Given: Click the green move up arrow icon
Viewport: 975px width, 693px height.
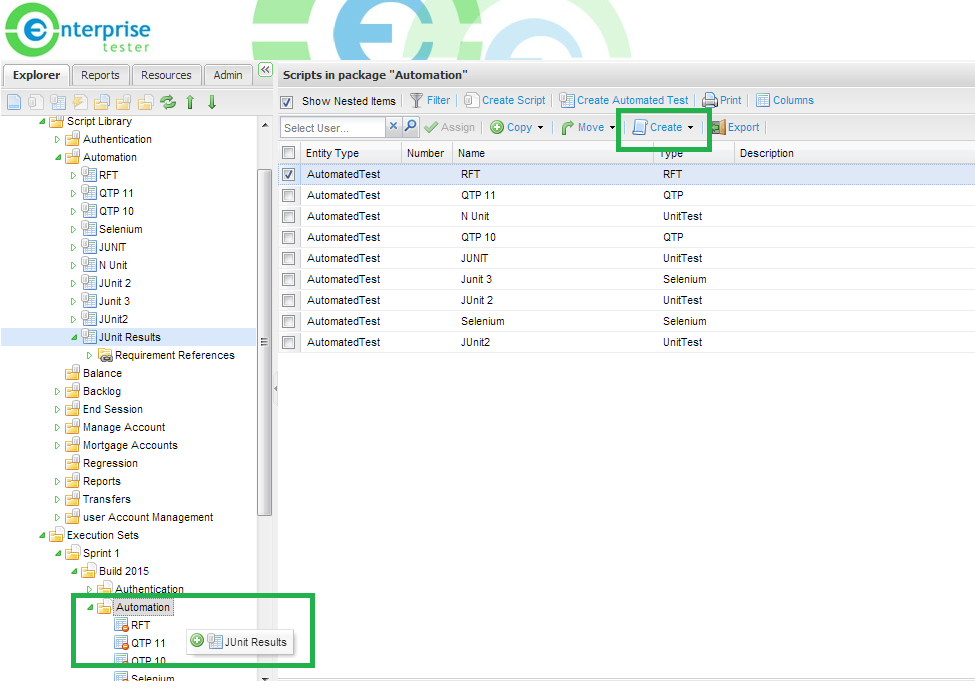Looking at the screenshot, I should click(190, 102).
